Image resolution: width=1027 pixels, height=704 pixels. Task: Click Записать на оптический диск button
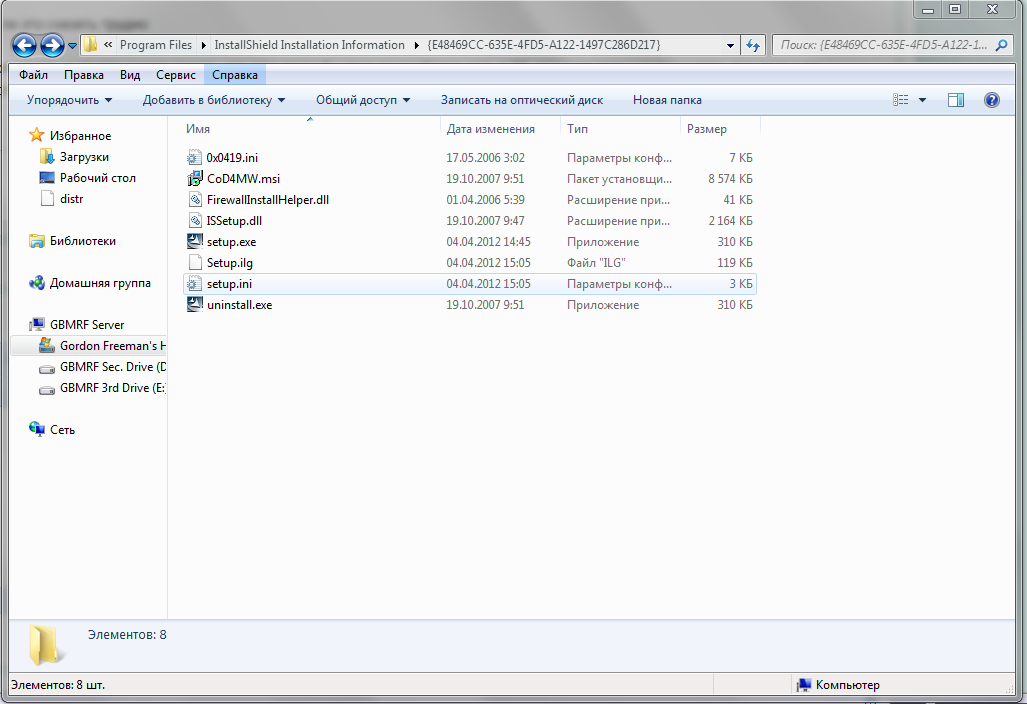pos(521,100)
